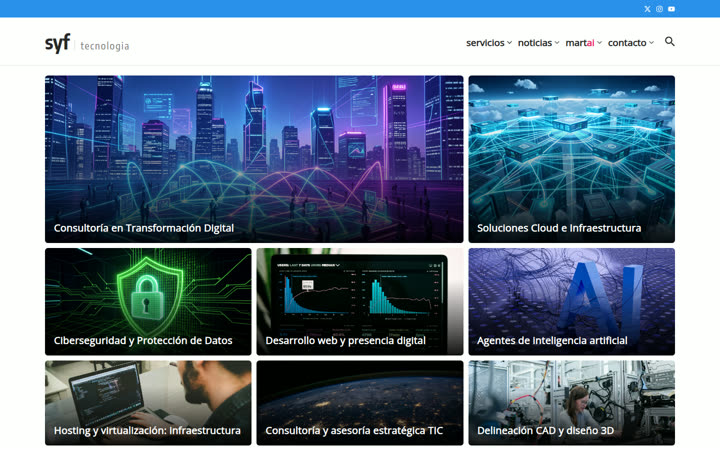This screenshot has width=720, height=450.
Task: Expand the noticias dropdown chevron
Action: point(557,43)
